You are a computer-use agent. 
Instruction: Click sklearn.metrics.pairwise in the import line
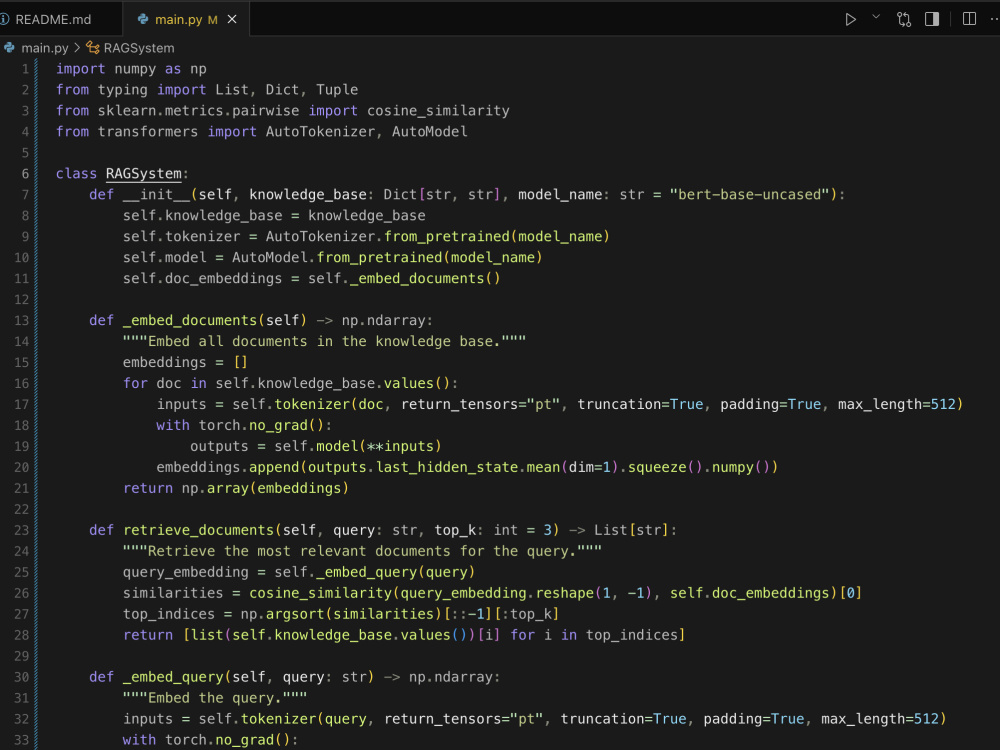click(x=198, y=111)
